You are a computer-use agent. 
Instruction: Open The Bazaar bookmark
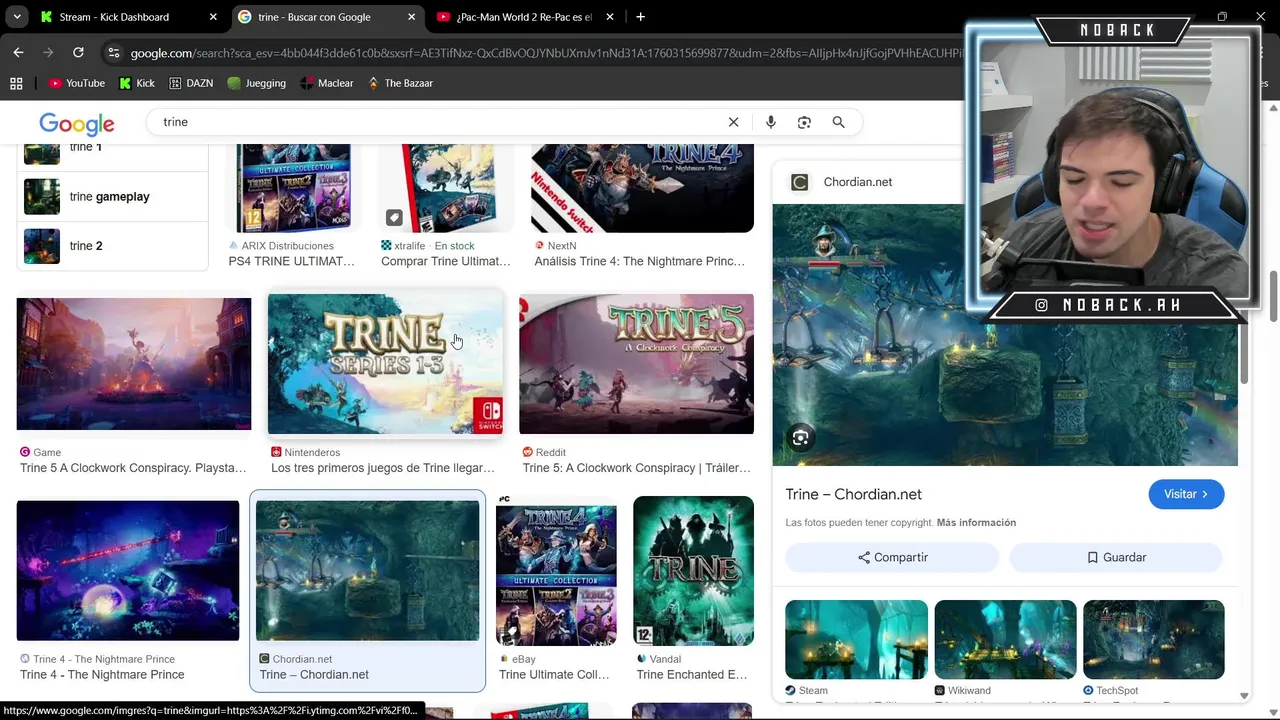pyautogui.click(x=400, y=83)
